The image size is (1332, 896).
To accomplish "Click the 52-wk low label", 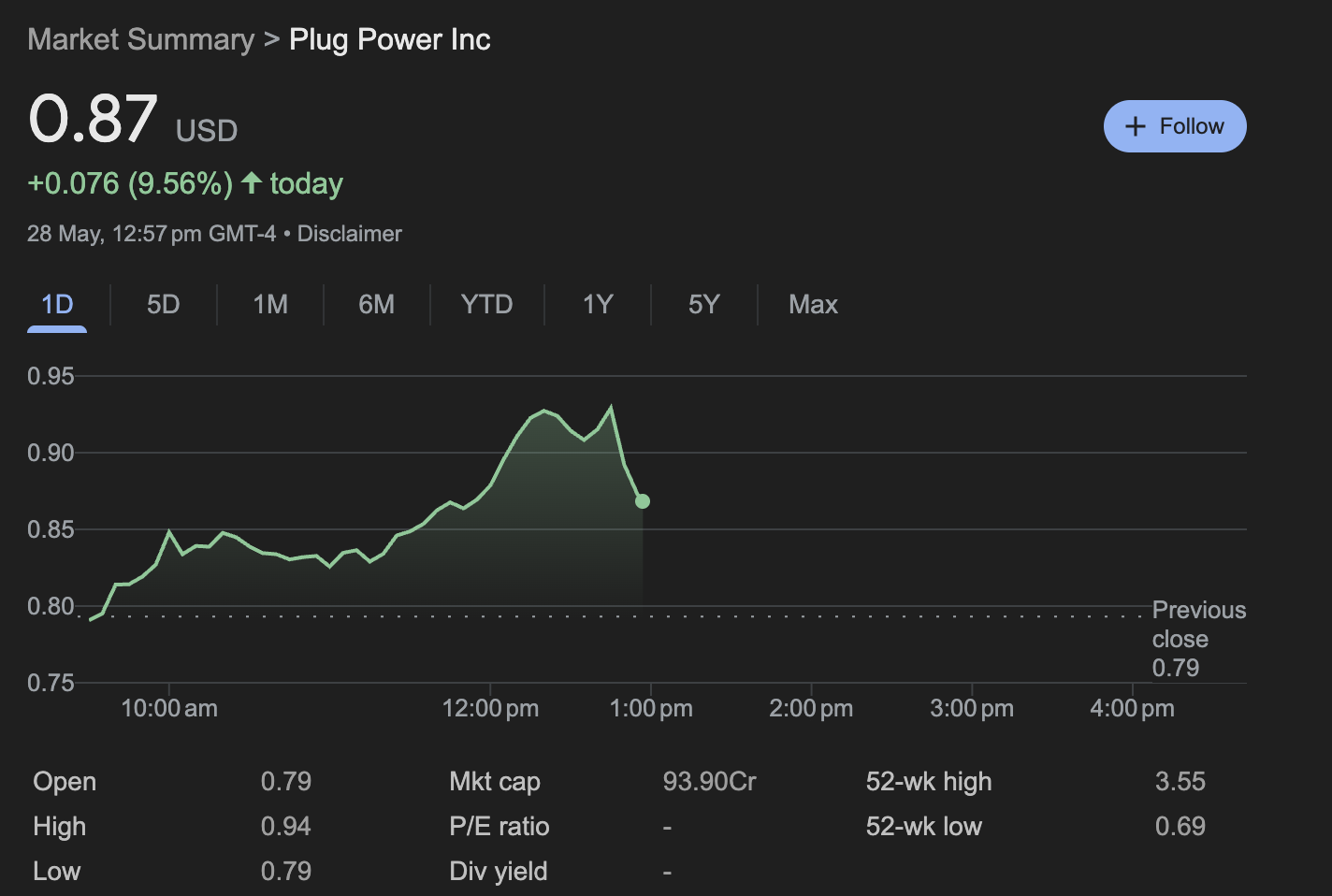I will point(924,826).
